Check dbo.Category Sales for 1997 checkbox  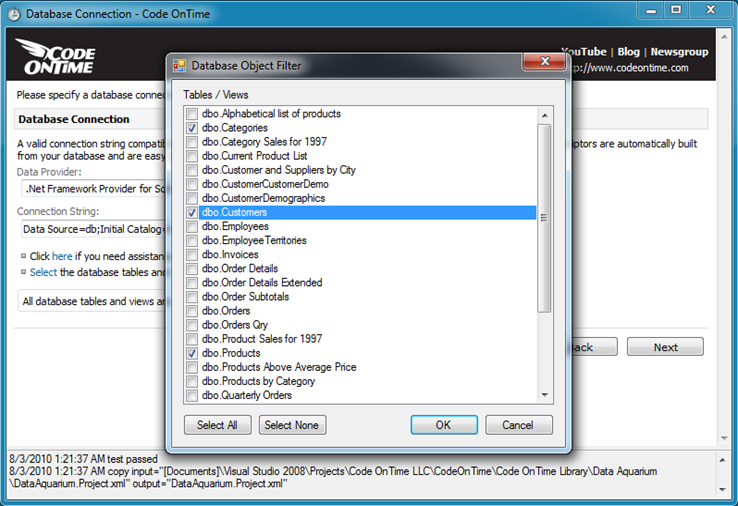pos(192,142)
